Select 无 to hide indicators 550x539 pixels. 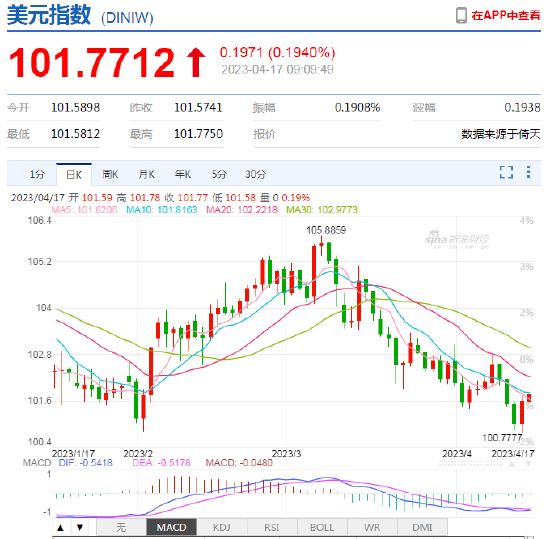(x=121, y=527)
